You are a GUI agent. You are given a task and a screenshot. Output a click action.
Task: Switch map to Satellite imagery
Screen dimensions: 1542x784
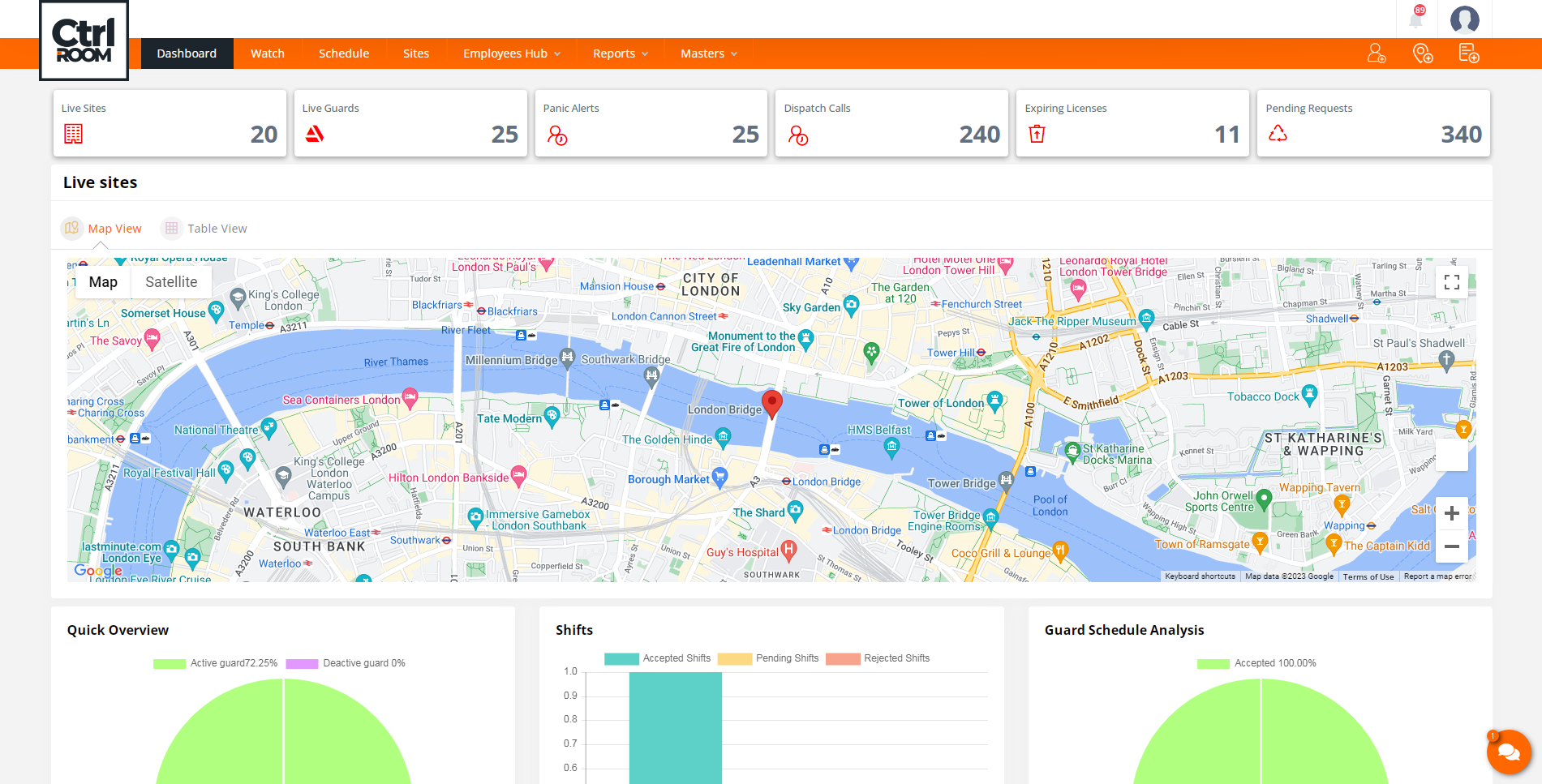(171, 282)
